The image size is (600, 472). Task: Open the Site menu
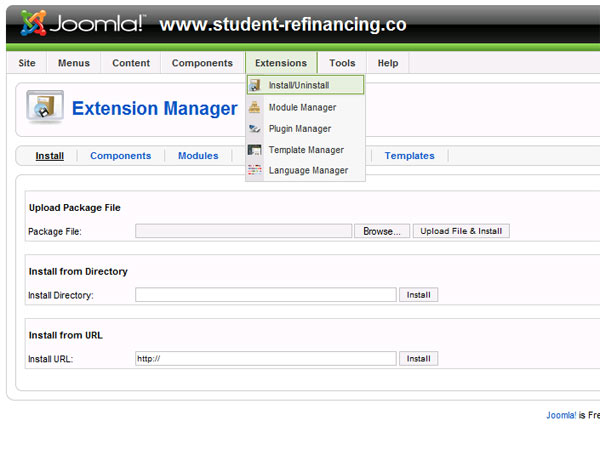(x=27, y=63)
